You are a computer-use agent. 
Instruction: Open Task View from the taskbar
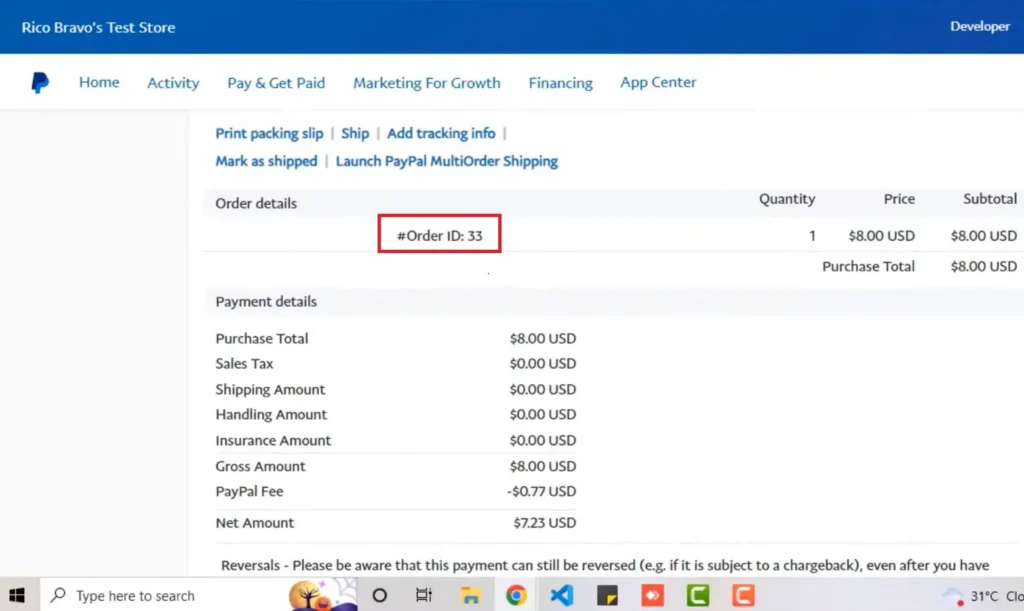pyautogui.click(x=424, y=595)
